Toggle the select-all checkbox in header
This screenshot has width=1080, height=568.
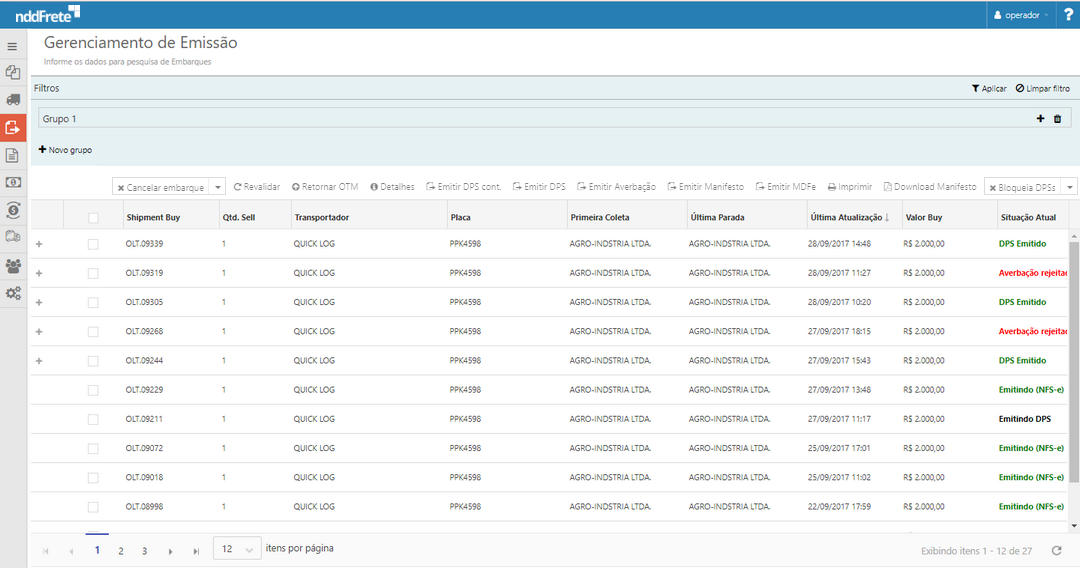[93, 217]
